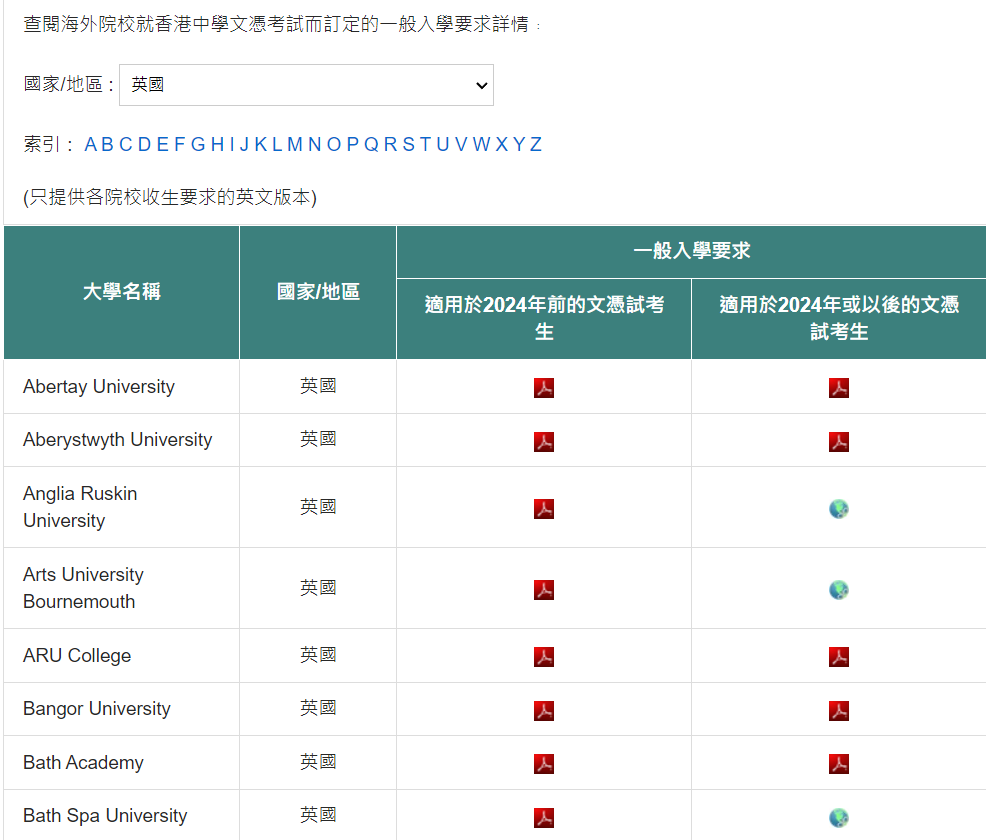Jump to index letter A
Viewport: 986px width, 840px height.
pos(91,145)
